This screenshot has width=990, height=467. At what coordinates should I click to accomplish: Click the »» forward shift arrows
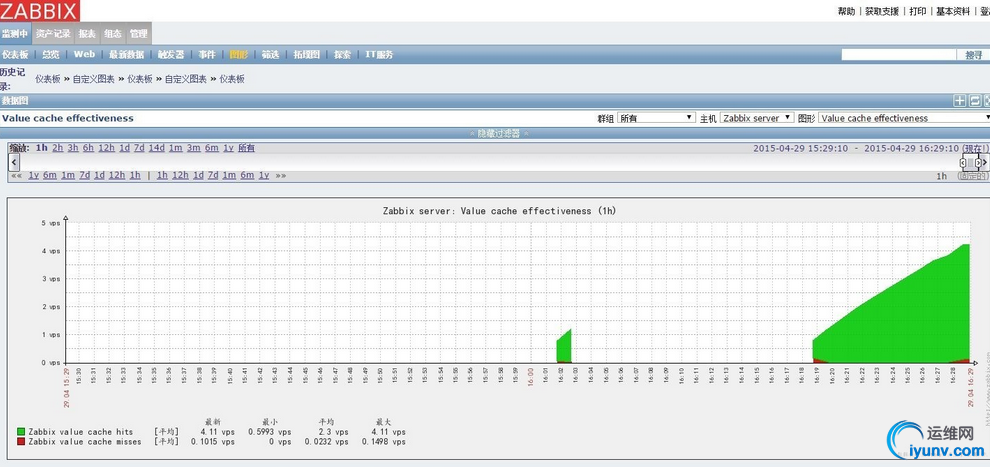[280, 175]
